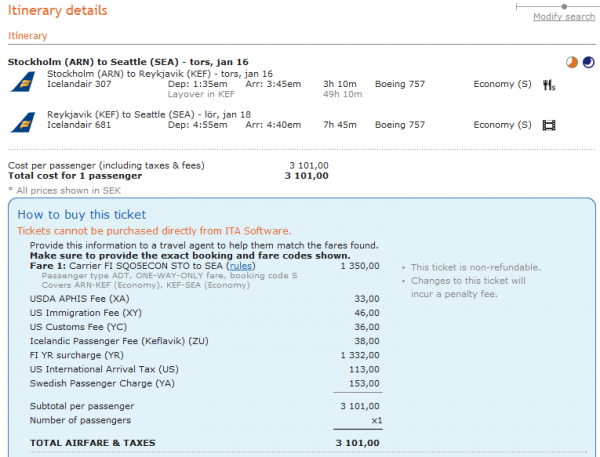The image size is (600, 457).
Task: Click the in-flight movie icon for flight 681
Action: click(x=548, y=125)
